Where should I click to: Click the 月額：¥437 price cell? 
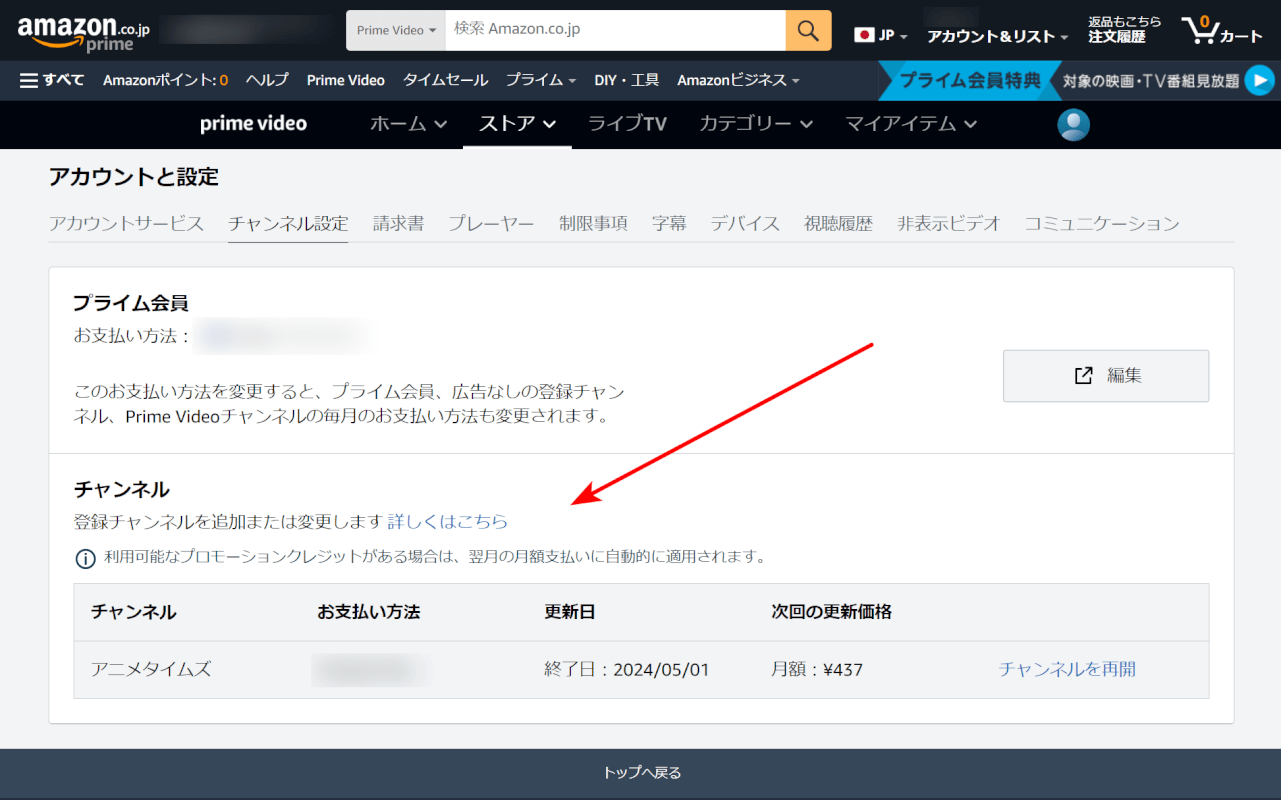(817, 669)
